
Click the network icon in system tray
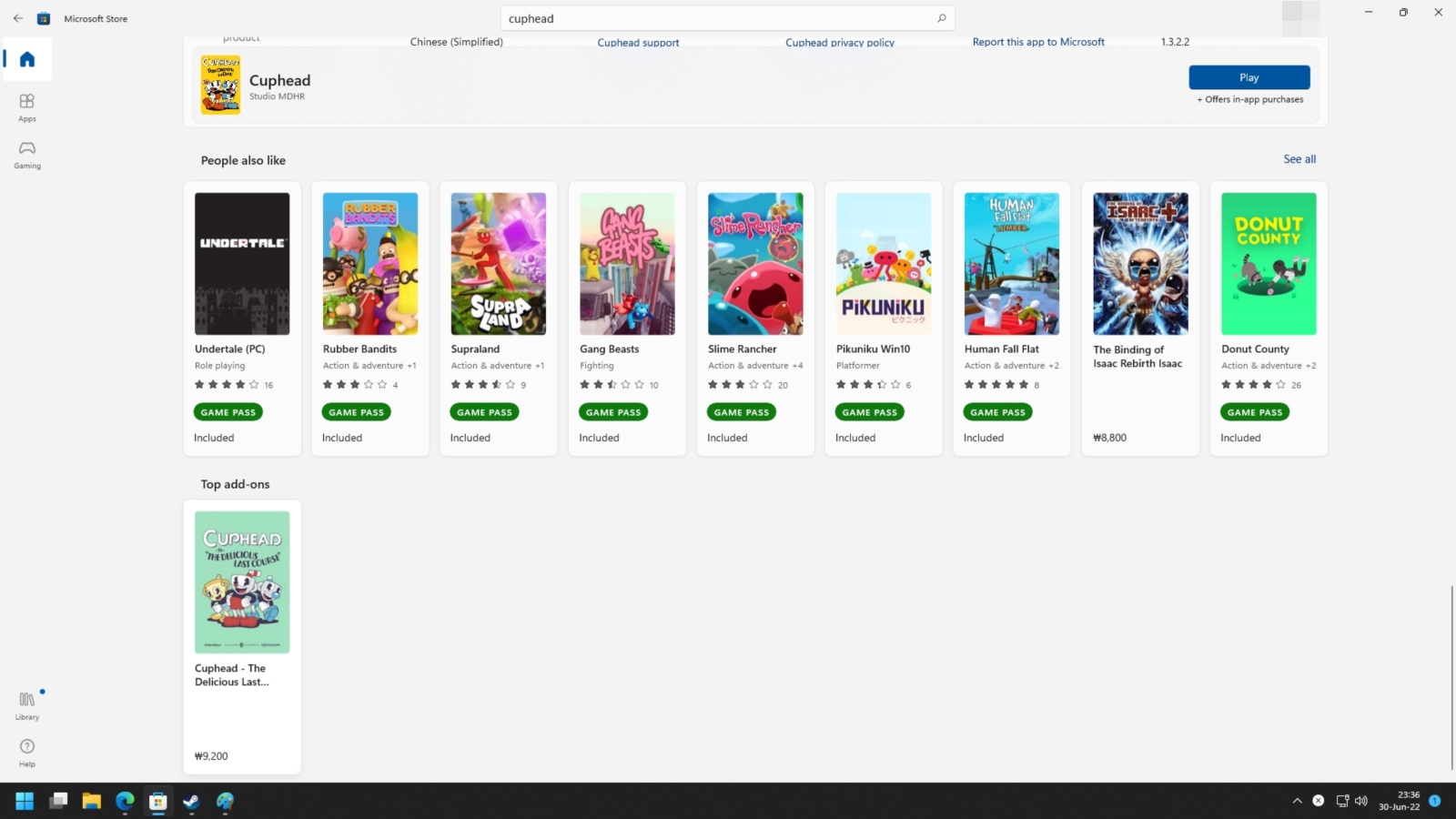1342,801
